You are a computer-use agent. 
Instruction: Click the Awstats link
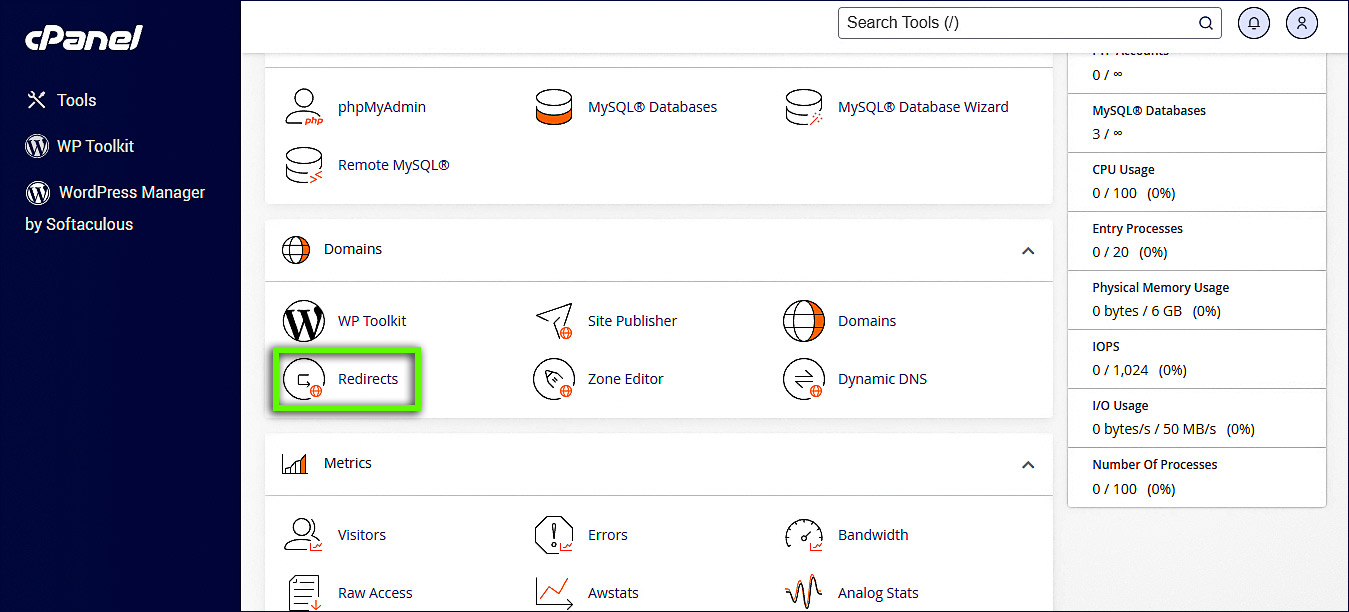pyautogui.click(x=613, y=593)
